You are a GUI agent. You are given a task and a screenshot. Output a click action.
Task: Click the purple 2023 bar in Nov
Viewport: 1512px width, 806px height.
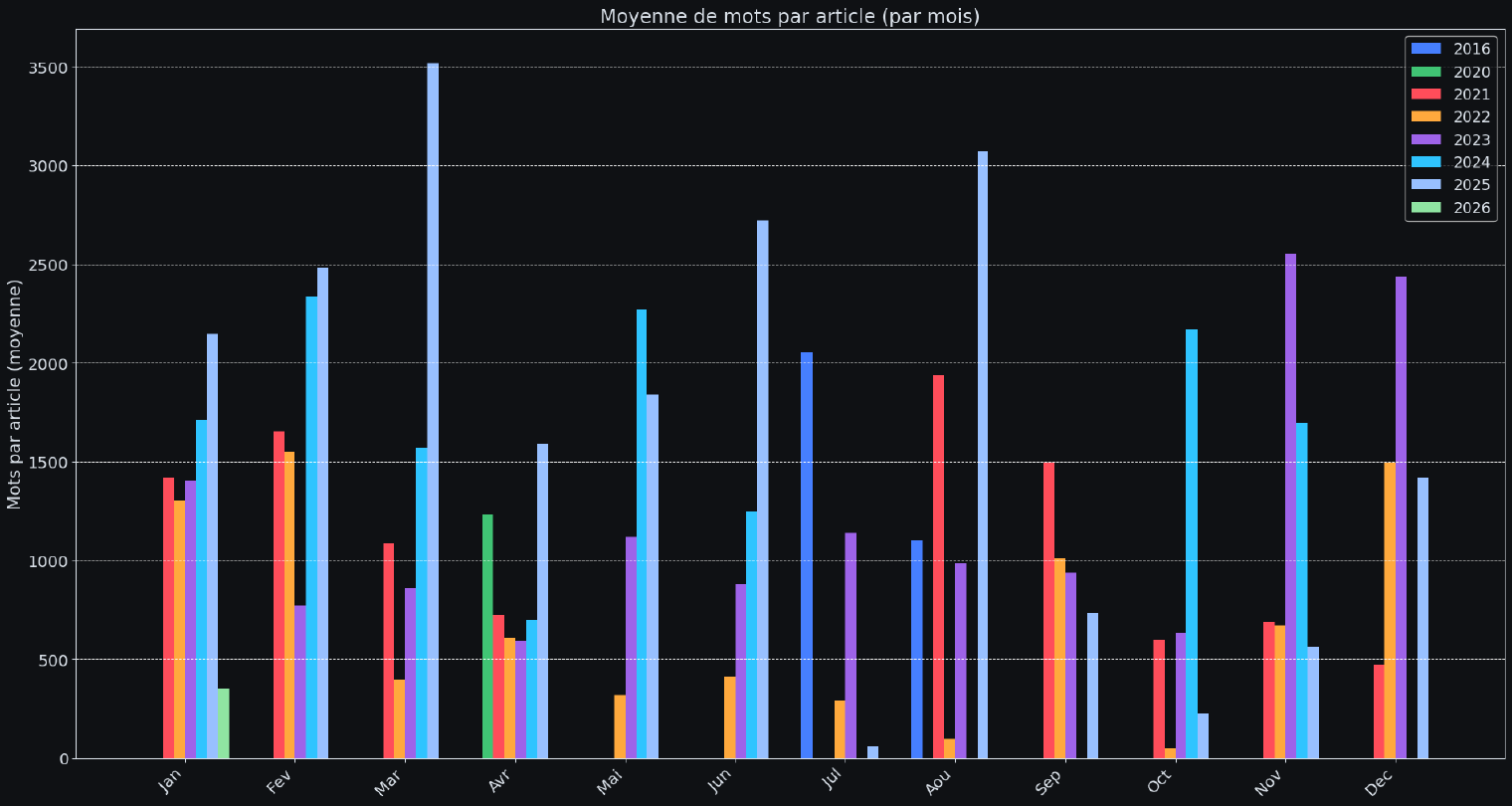tap(1290, 505)
